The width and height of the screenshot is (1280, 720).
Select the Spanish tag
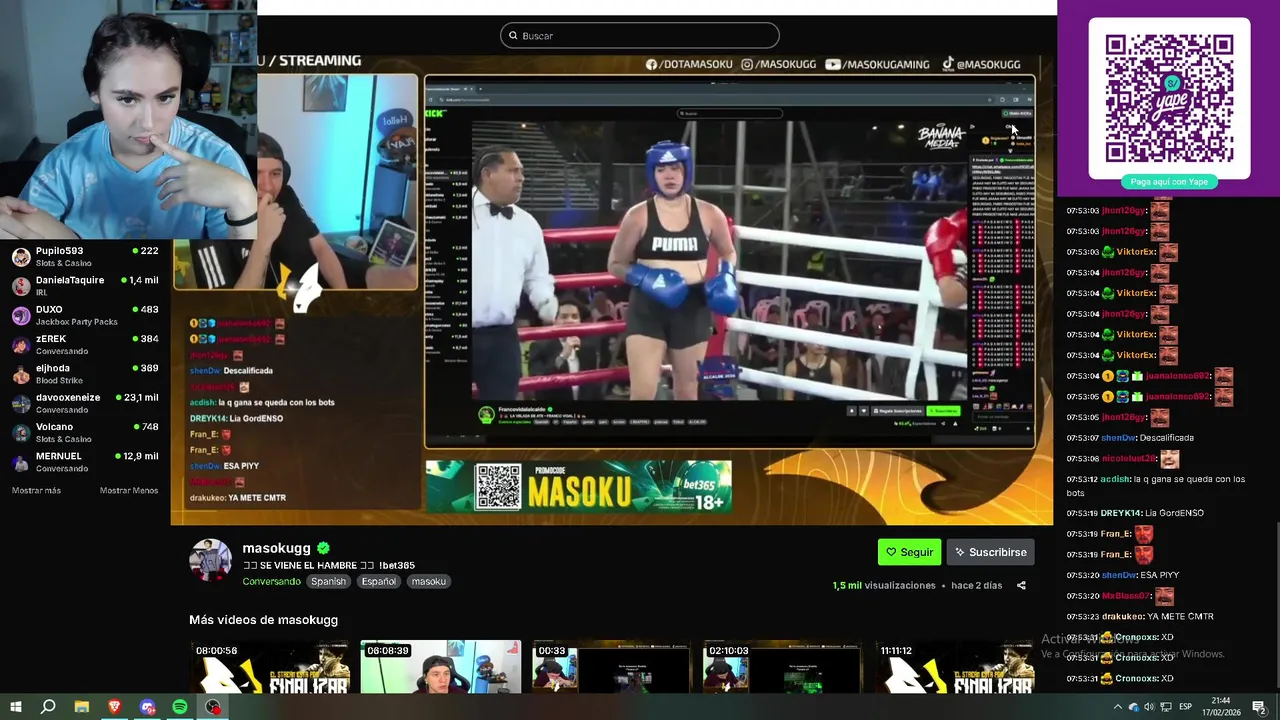click(x=328, y=581)
